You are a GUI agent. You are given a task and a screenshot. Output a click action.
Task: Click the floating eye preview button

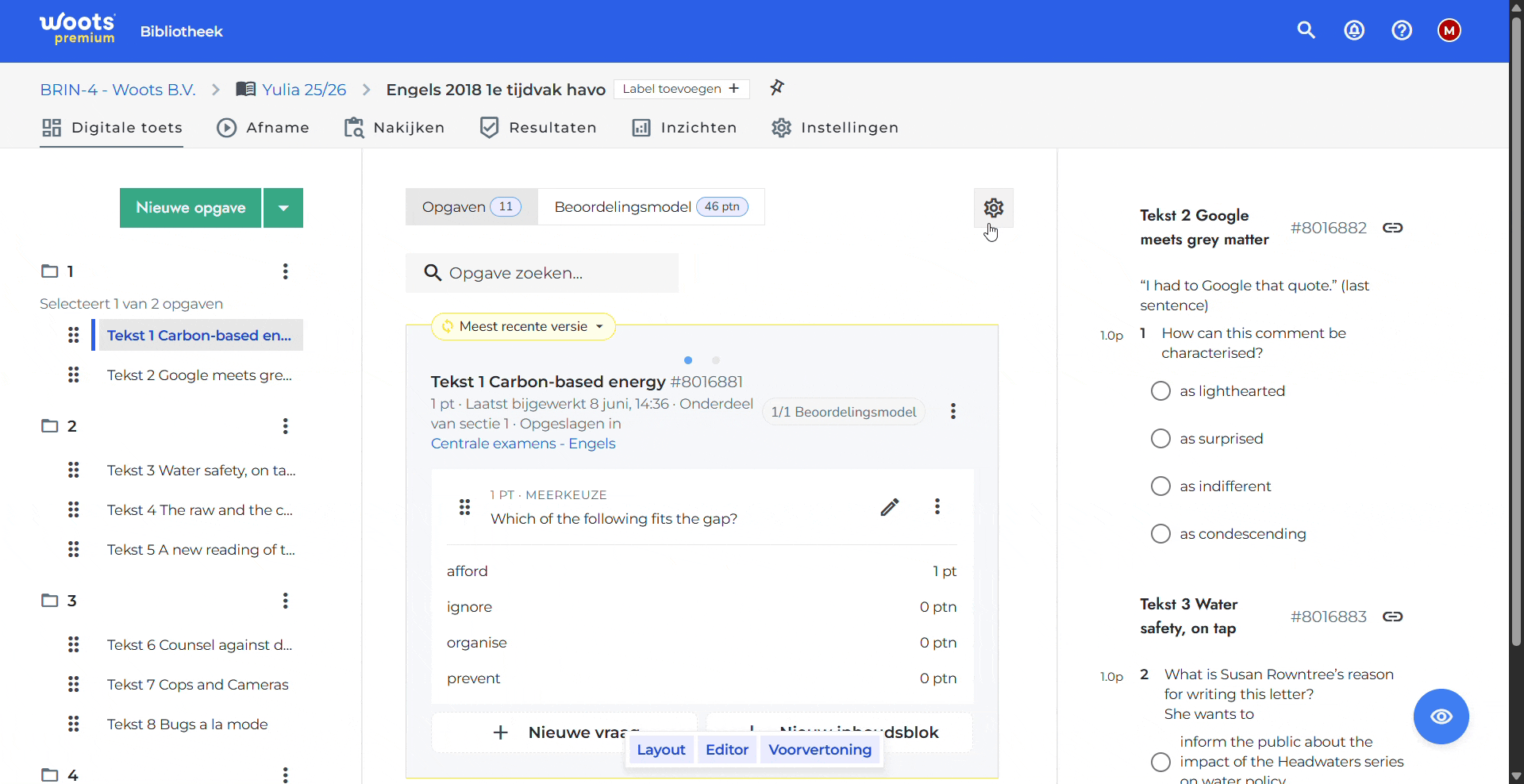1441,717
